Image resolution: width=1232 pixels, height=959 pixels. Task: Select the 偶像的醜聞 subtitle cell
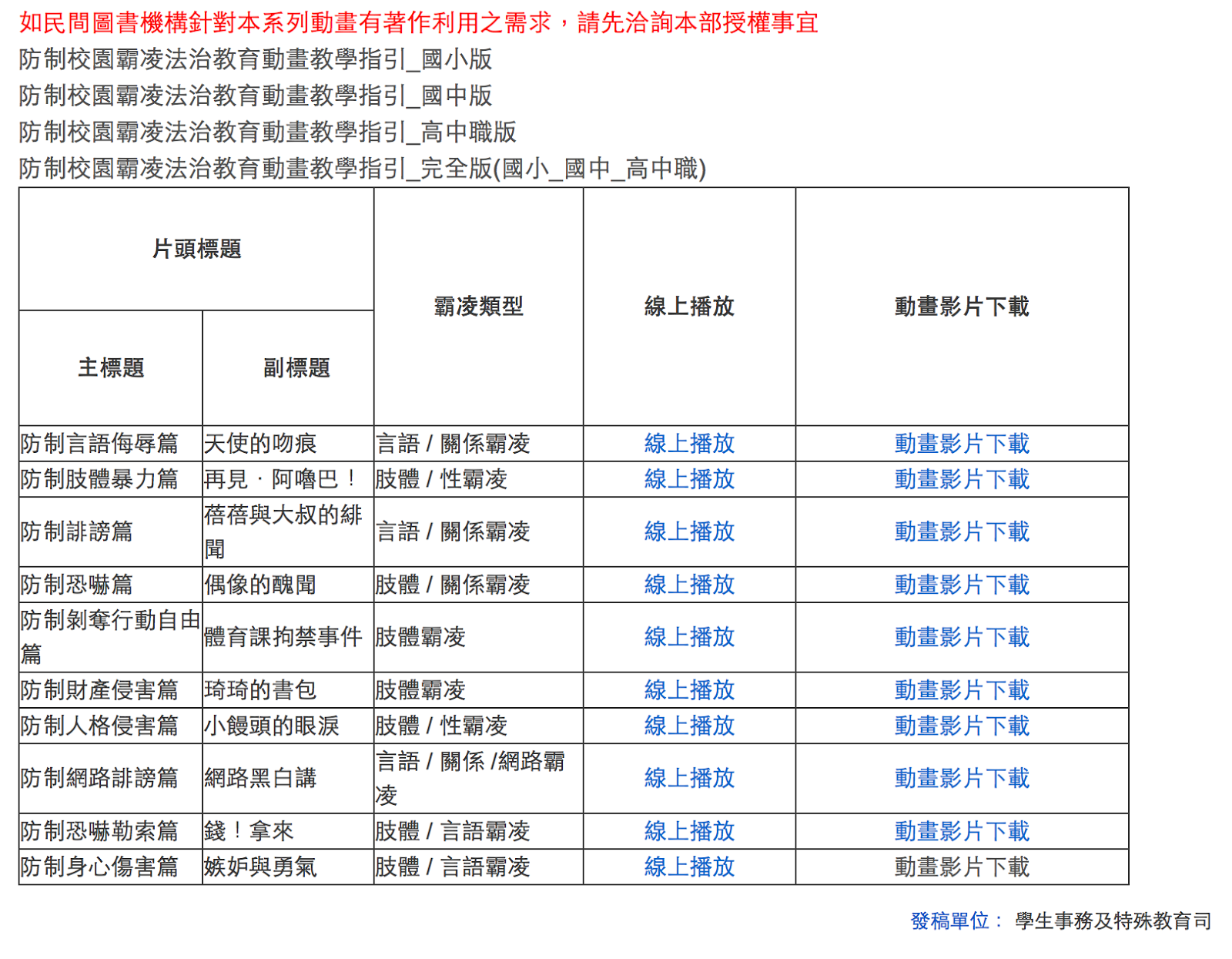pos(288,585)
